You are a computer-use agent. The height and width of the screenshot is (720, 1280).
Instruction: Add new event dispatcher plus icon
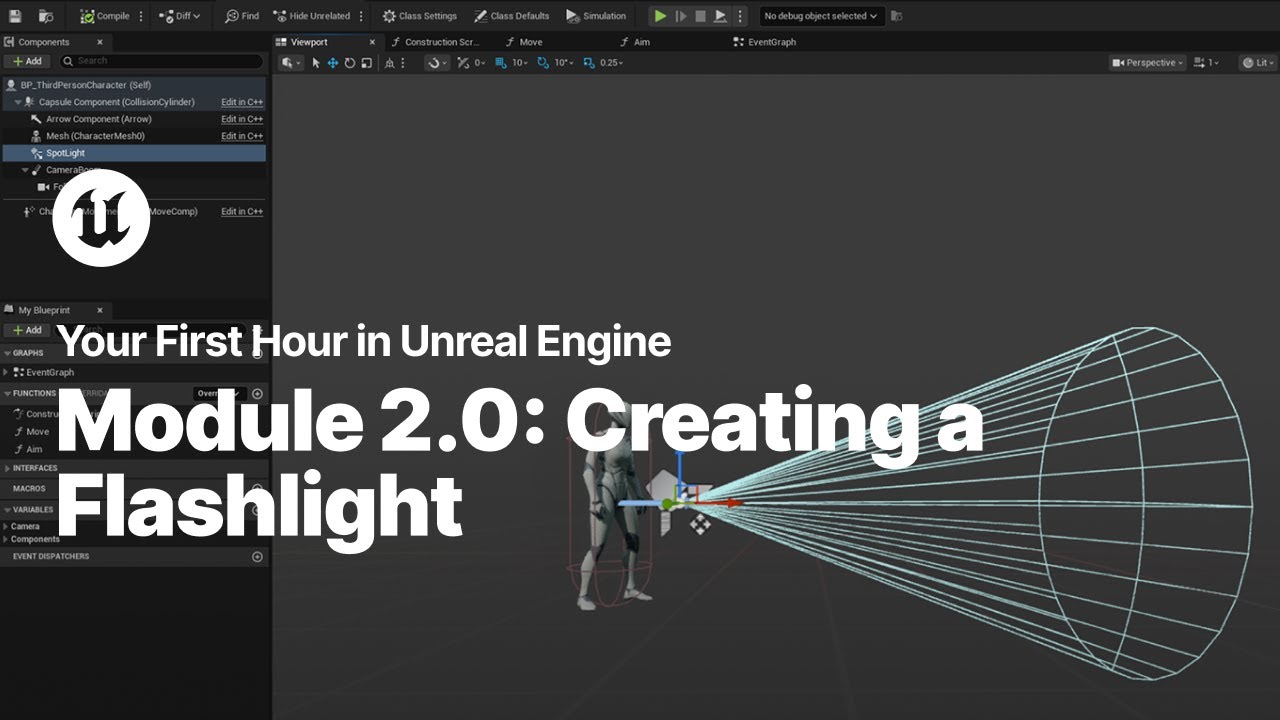pos(257,557)
